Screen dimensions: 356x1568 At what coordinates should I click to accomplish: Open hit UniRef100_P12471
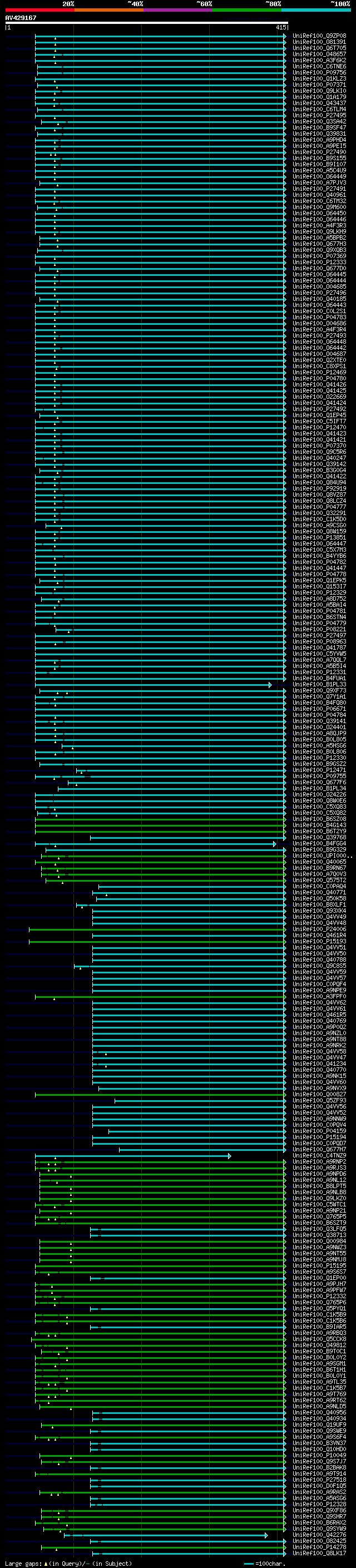coord(319,770)
